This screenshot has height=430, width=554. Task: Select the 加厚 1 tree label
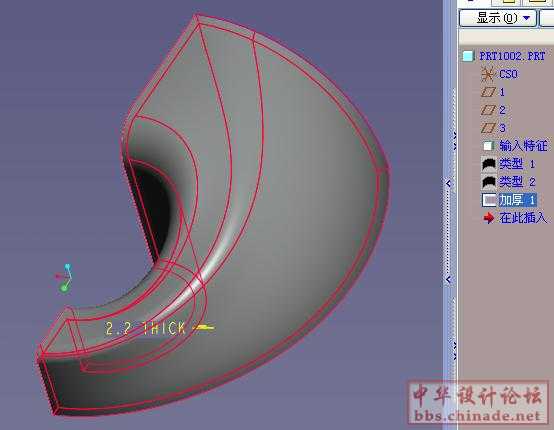point(518,200)
